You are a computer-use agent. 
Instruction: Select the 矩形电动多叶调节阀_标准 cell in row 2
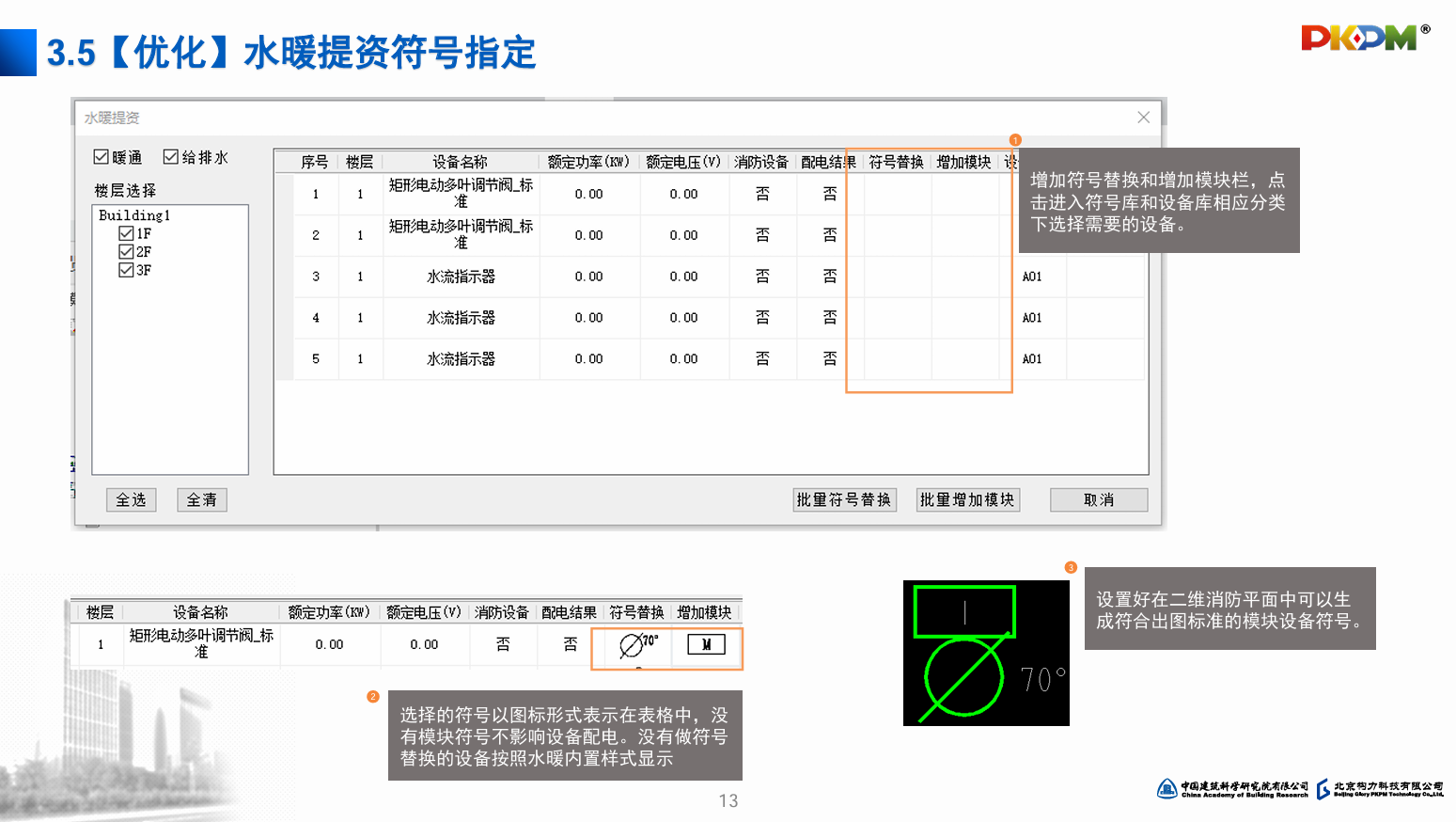(x=461, y=235)
